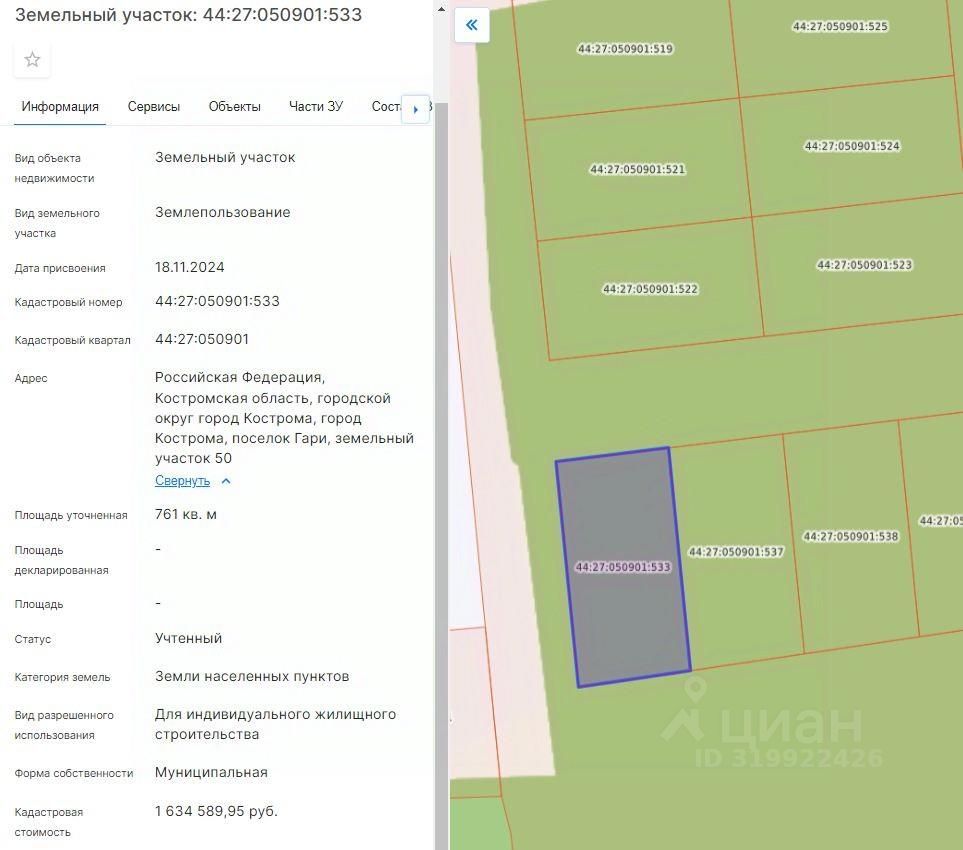Switch to the Сервисы tab
Screen dimensions: 963x850
tap(154, 107)
